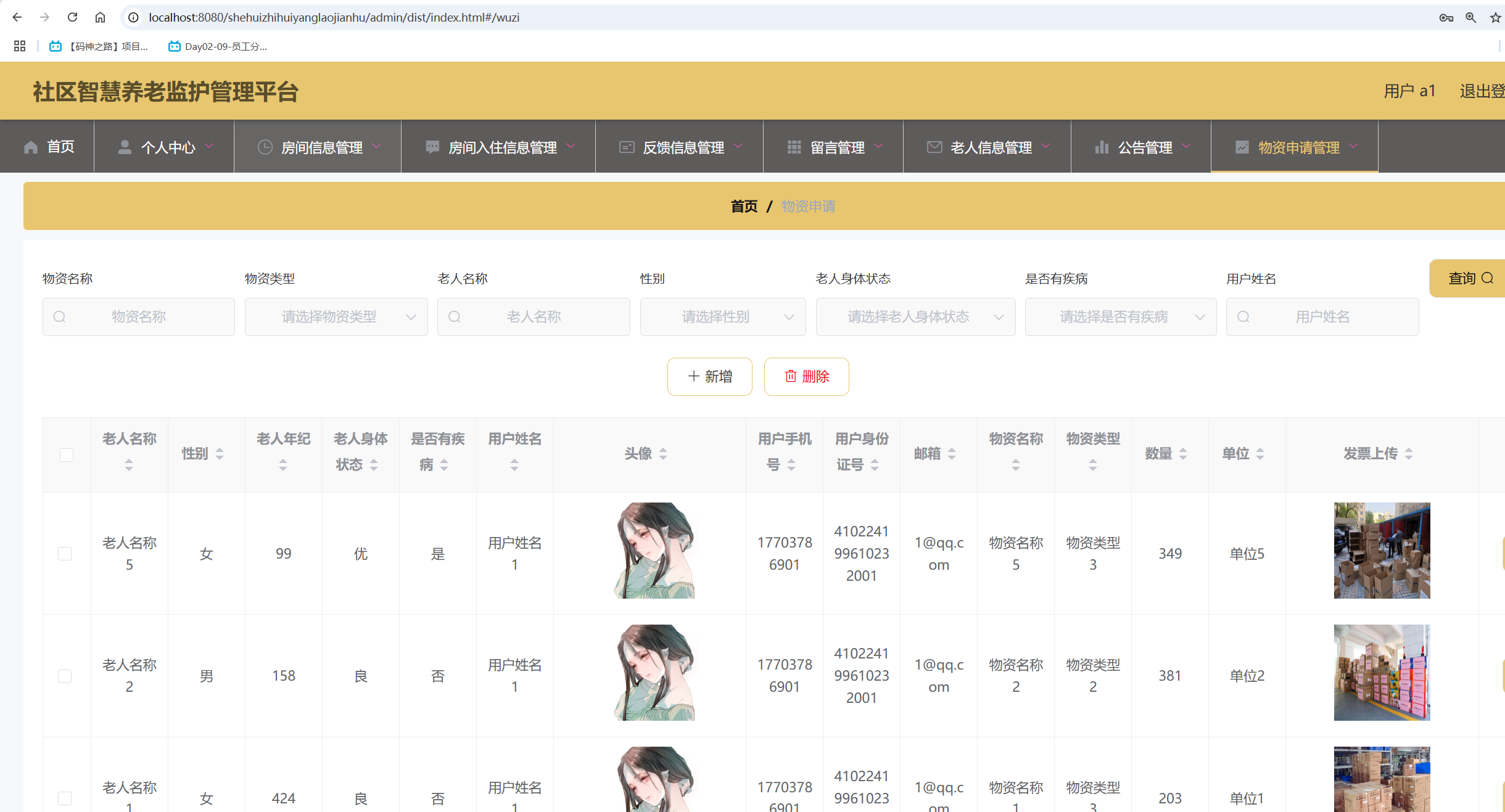Click the chat bubble icon on 房间入住信息管理
Viewport: 1505px width, 812px height.
(x=431, y=146)
